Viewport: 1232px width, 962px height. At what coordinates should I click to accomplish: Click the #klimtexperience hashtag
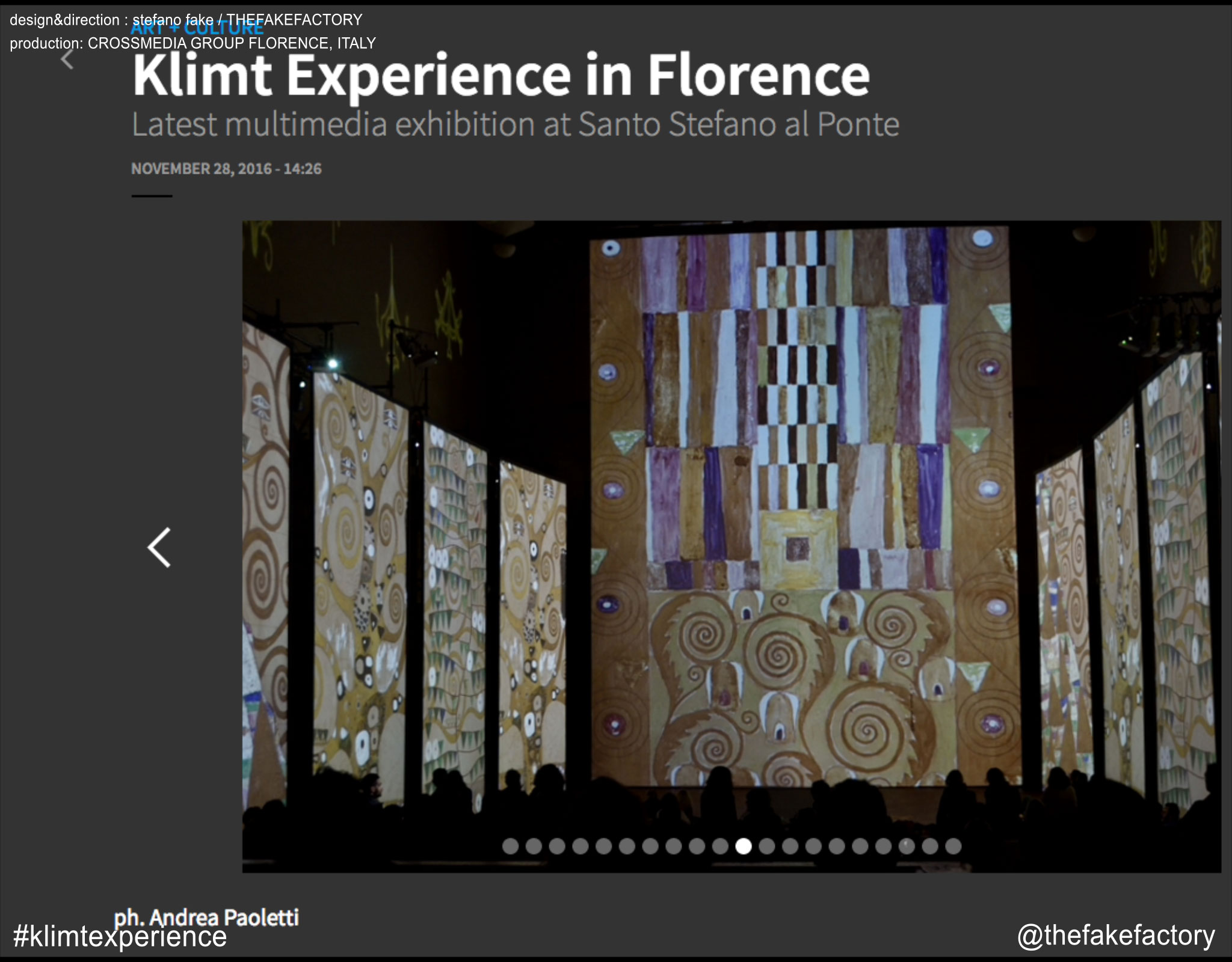tap(120, 937)
